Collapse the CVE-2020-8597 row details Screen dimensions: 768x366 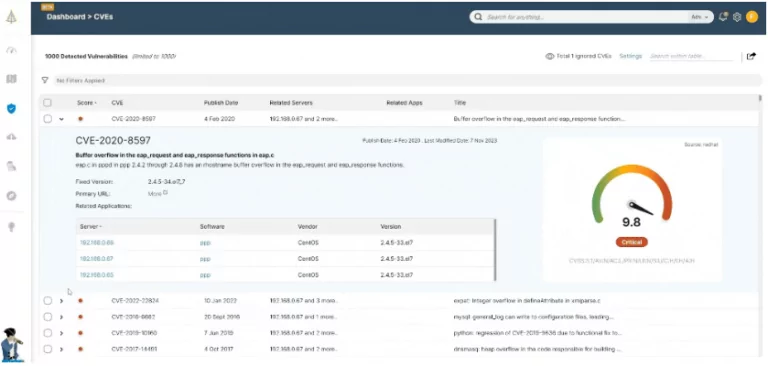click(x=61, y=119)
